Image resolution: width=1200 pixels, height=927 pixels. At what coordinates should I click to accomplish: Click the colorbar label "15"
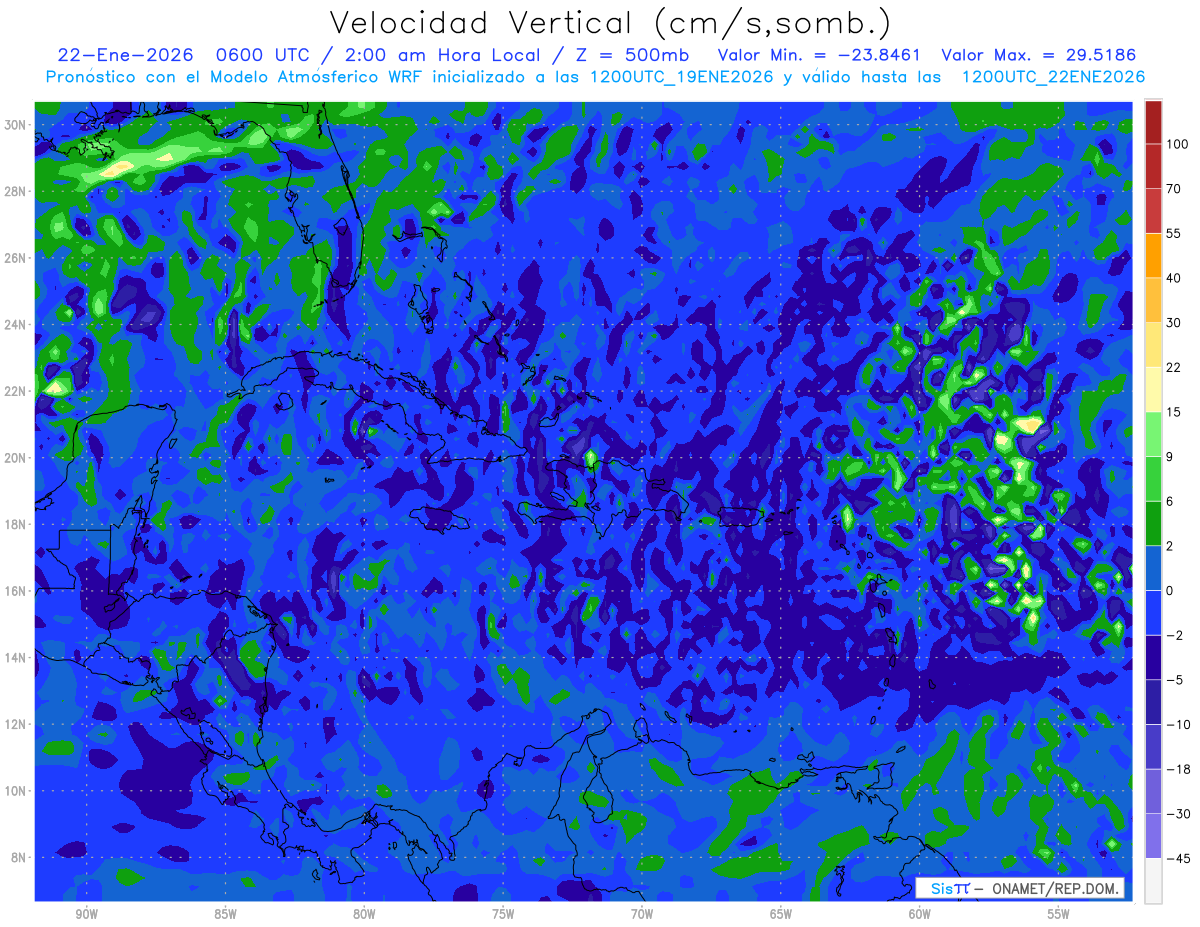[x=1174, y=412]
